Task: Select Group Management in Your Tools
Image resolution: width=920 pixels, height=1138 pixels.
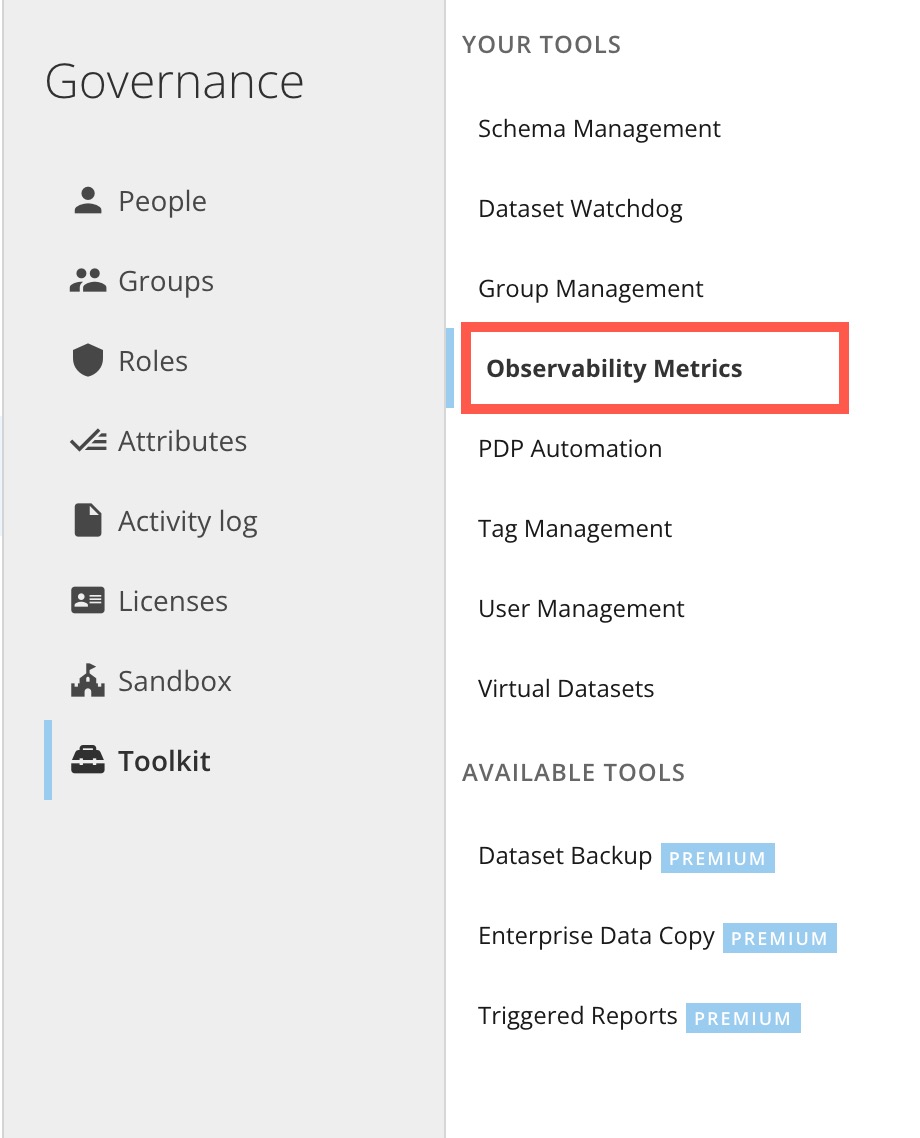Action: click(x=590, y=289)
